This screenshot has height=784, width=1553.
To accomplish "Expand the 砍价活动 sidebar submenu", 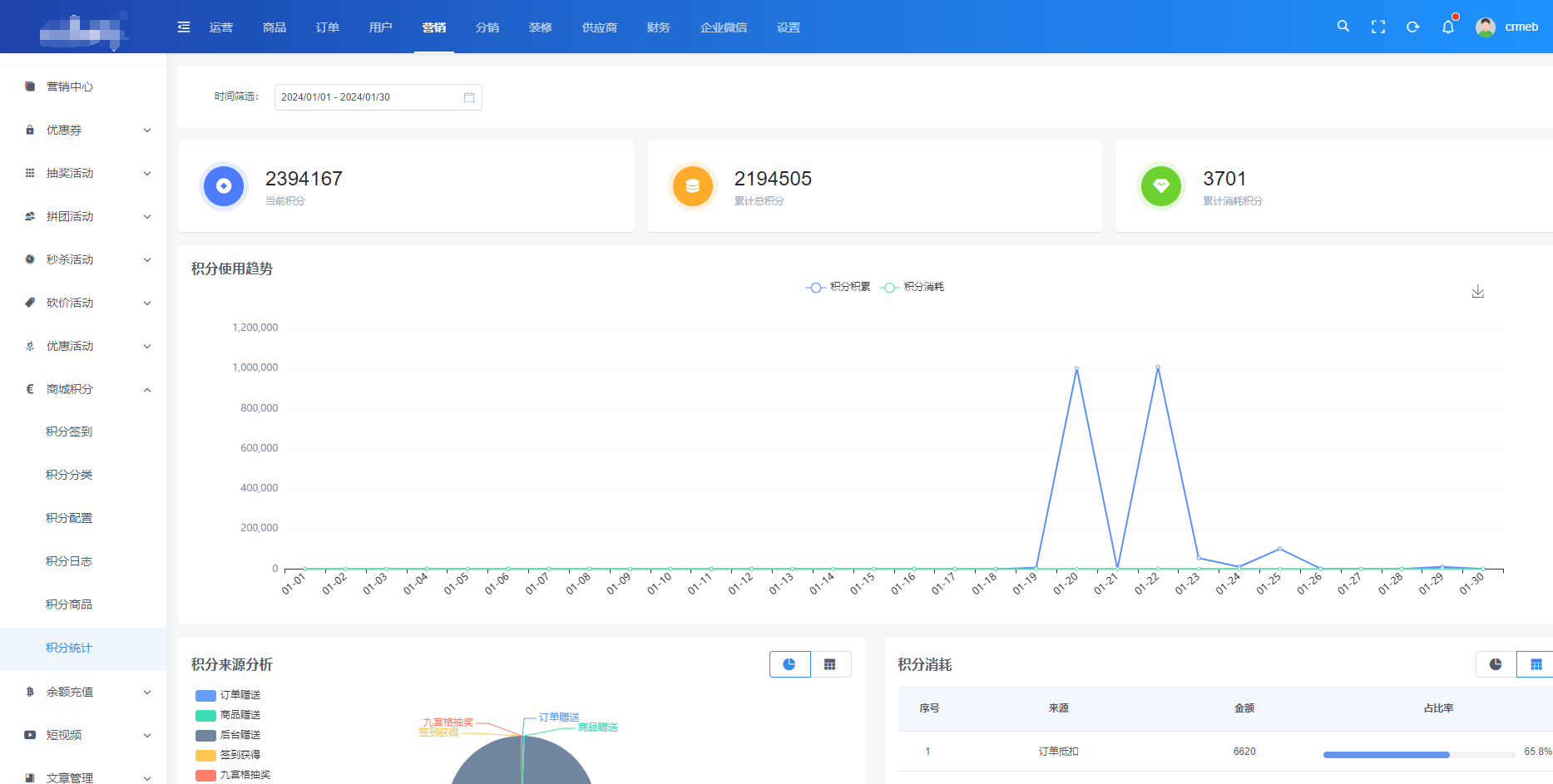I will (147, 303).
